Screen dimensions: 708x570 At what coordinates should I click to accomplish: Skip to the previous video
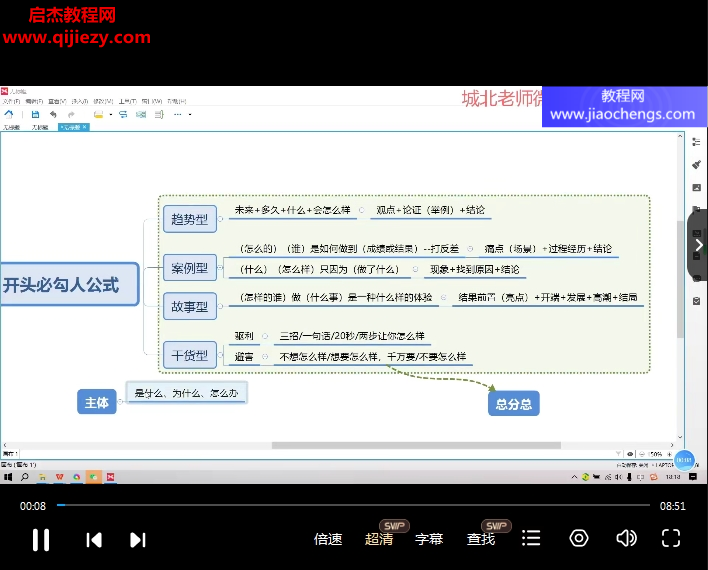[x=94, y=540]
